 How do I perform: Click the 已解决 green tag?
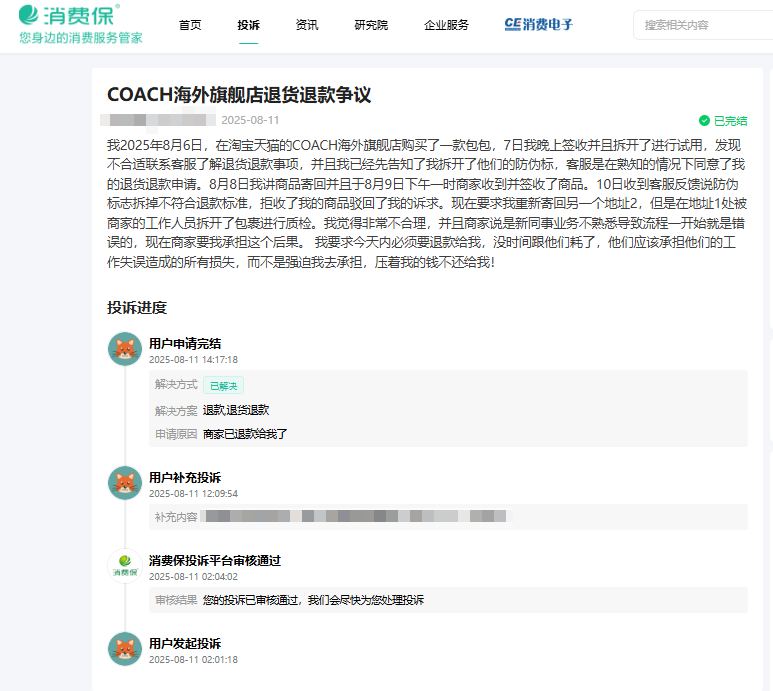point(223,386)
